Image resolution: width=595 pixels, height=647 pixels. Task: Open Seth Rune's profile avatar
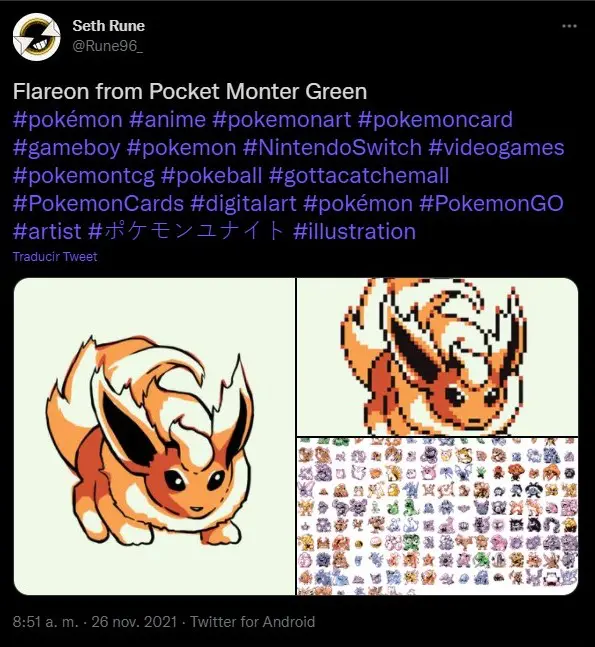pos(37,37)
